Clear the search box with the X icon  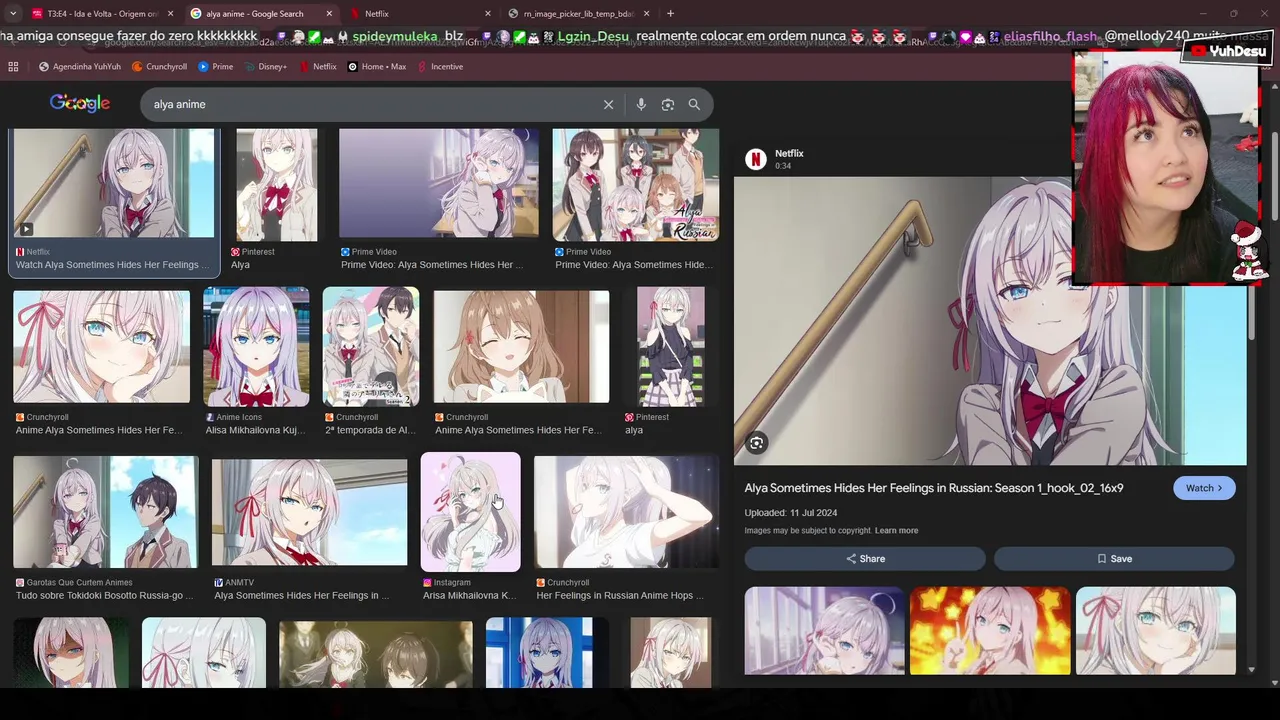(x=608, y=104)
